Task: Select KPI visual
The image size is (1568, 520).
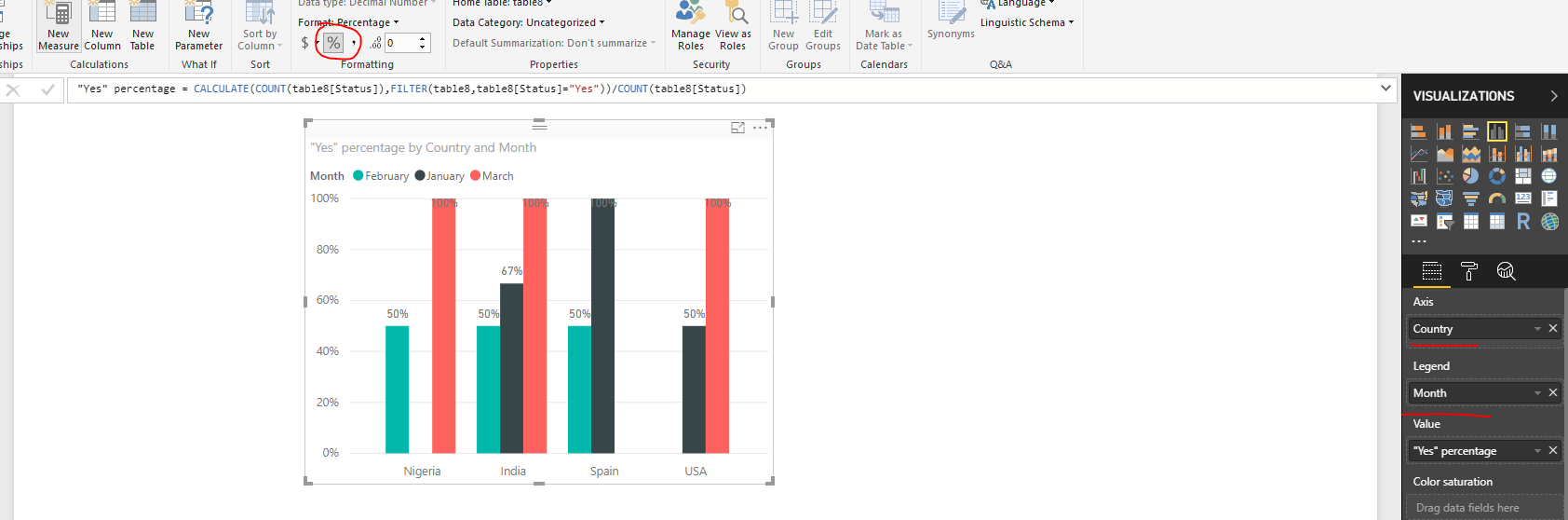Action: [1419, 221]
